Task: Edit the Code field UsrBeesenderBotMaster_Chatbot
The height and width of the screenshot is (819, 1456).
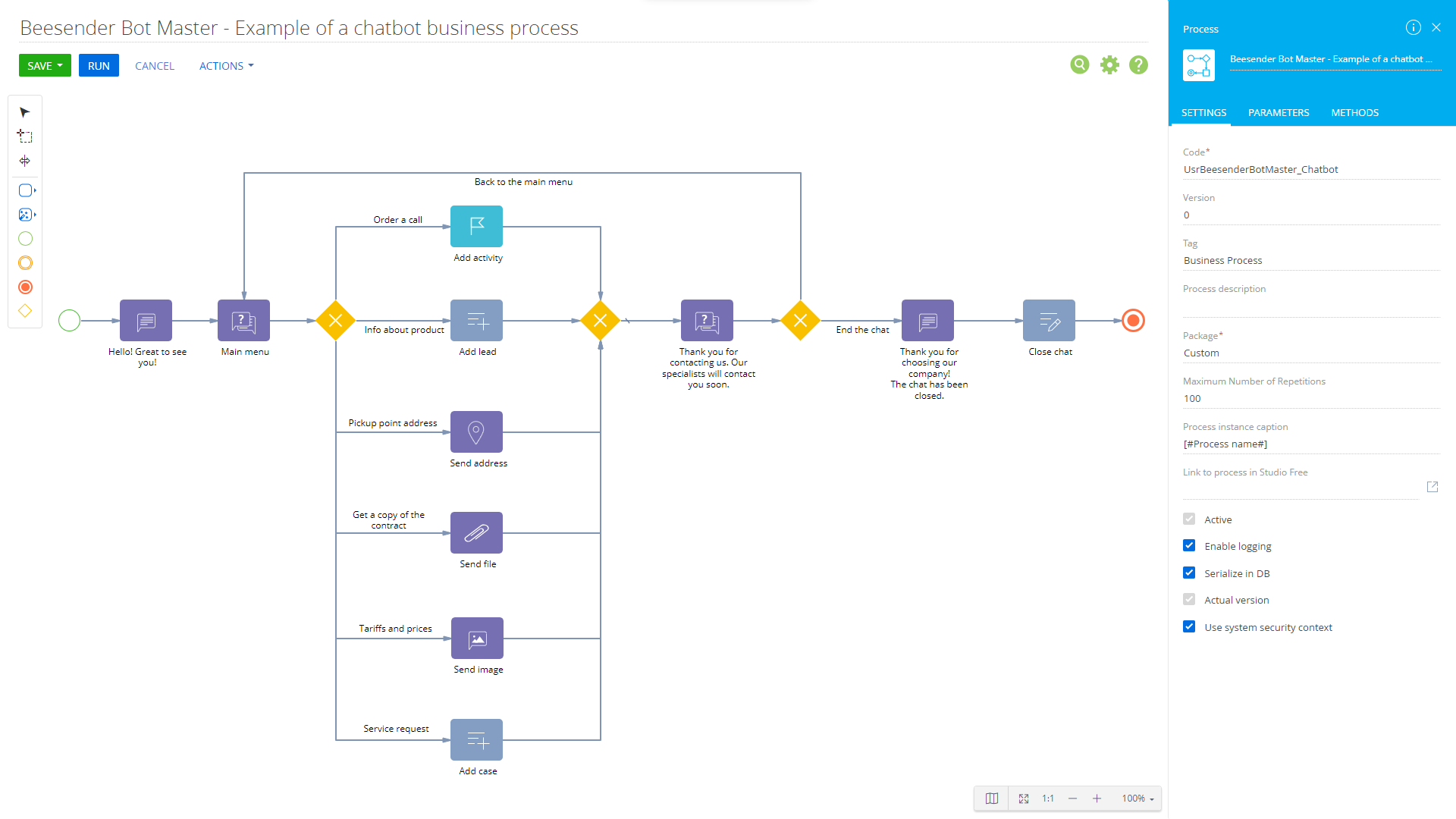Action: pos(1310,170)
